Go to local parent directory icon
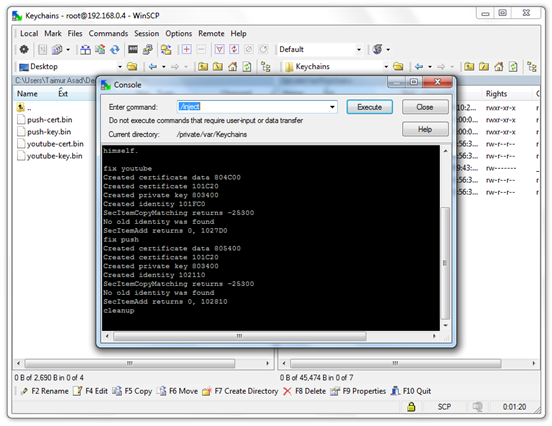 (x=203, y=66)
